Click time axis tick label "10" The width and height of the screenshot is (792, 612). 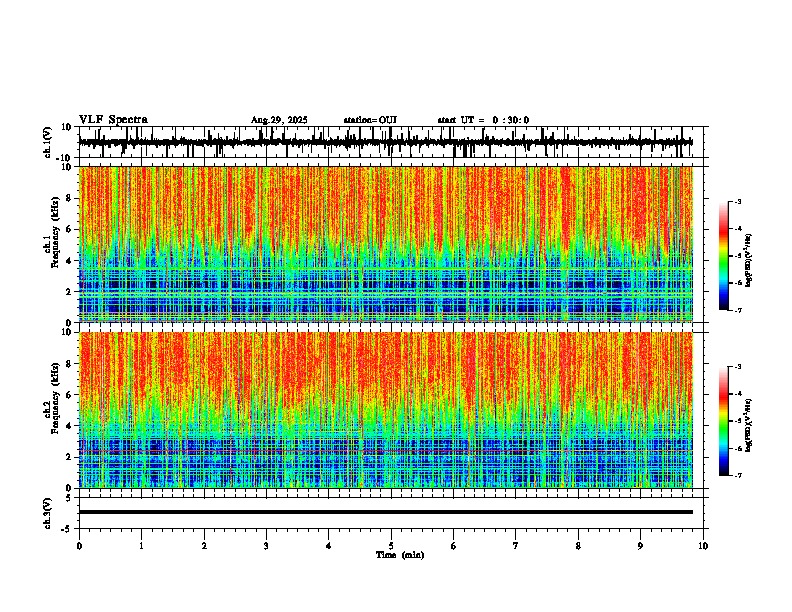(x=703, y=546)
